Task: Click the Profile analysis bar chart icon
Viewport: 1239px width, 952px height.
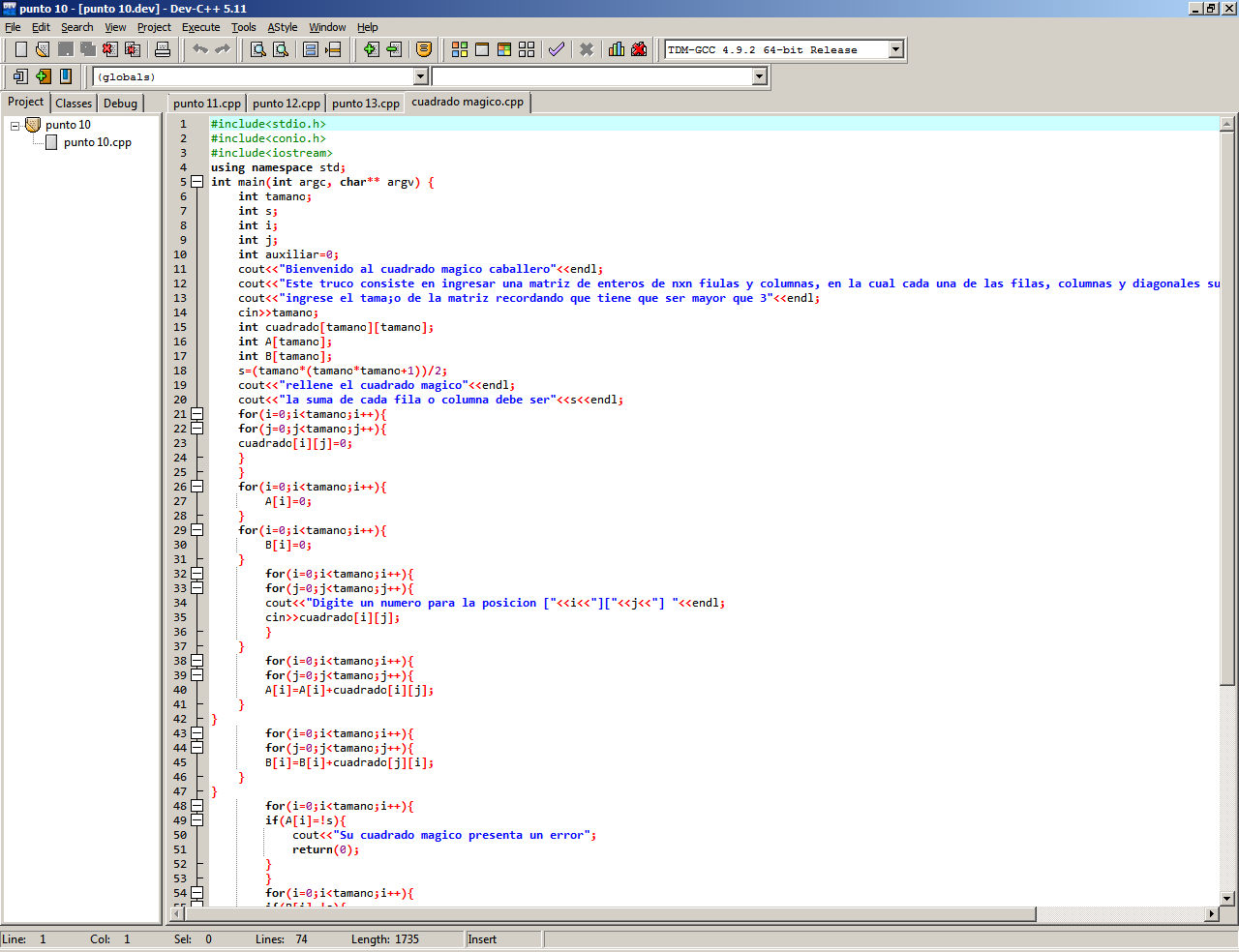Action: (x=617, y=49)
